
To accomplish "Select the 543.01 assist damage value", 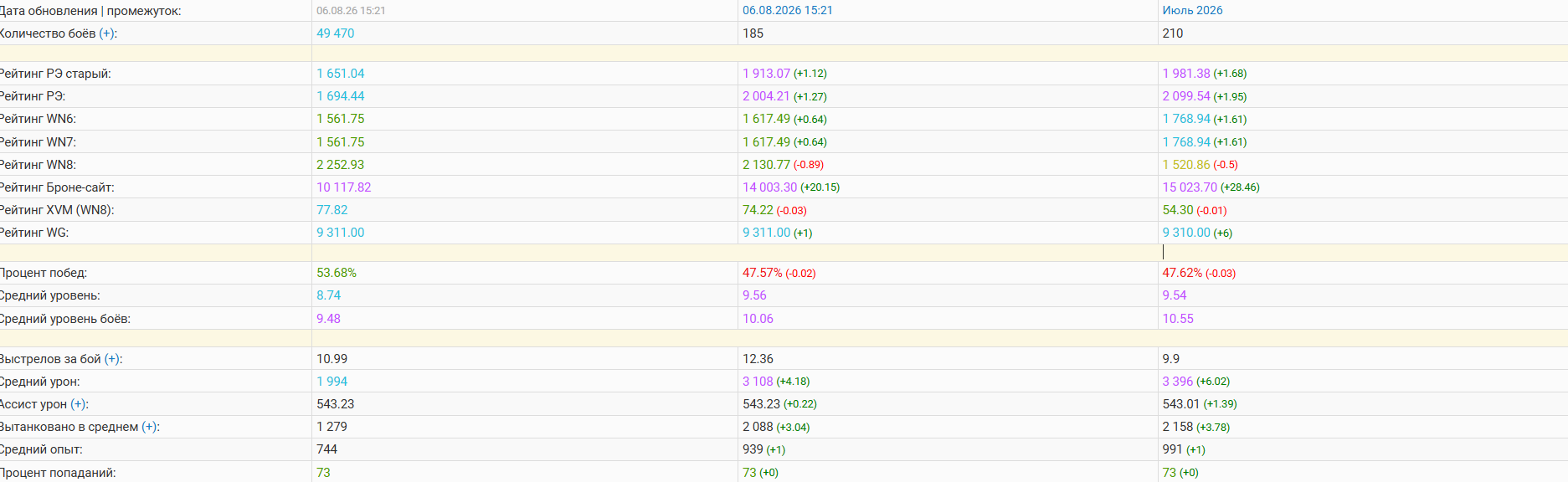I will (x=1181, y=404).
